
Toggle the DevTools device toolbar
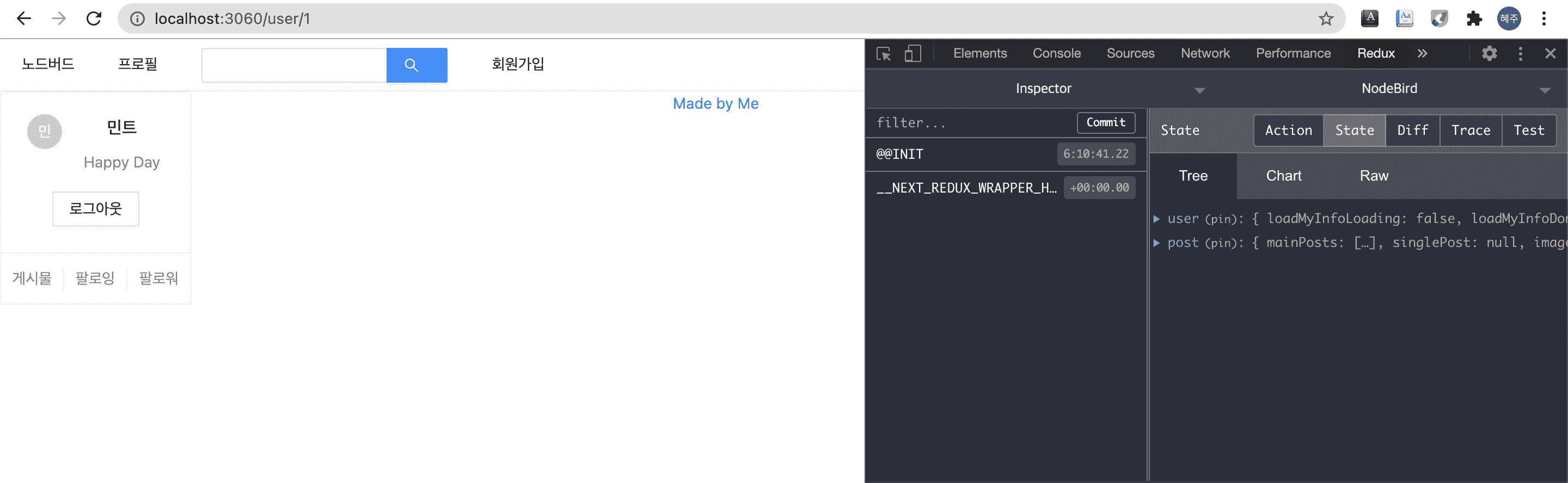tap(912, 53)
